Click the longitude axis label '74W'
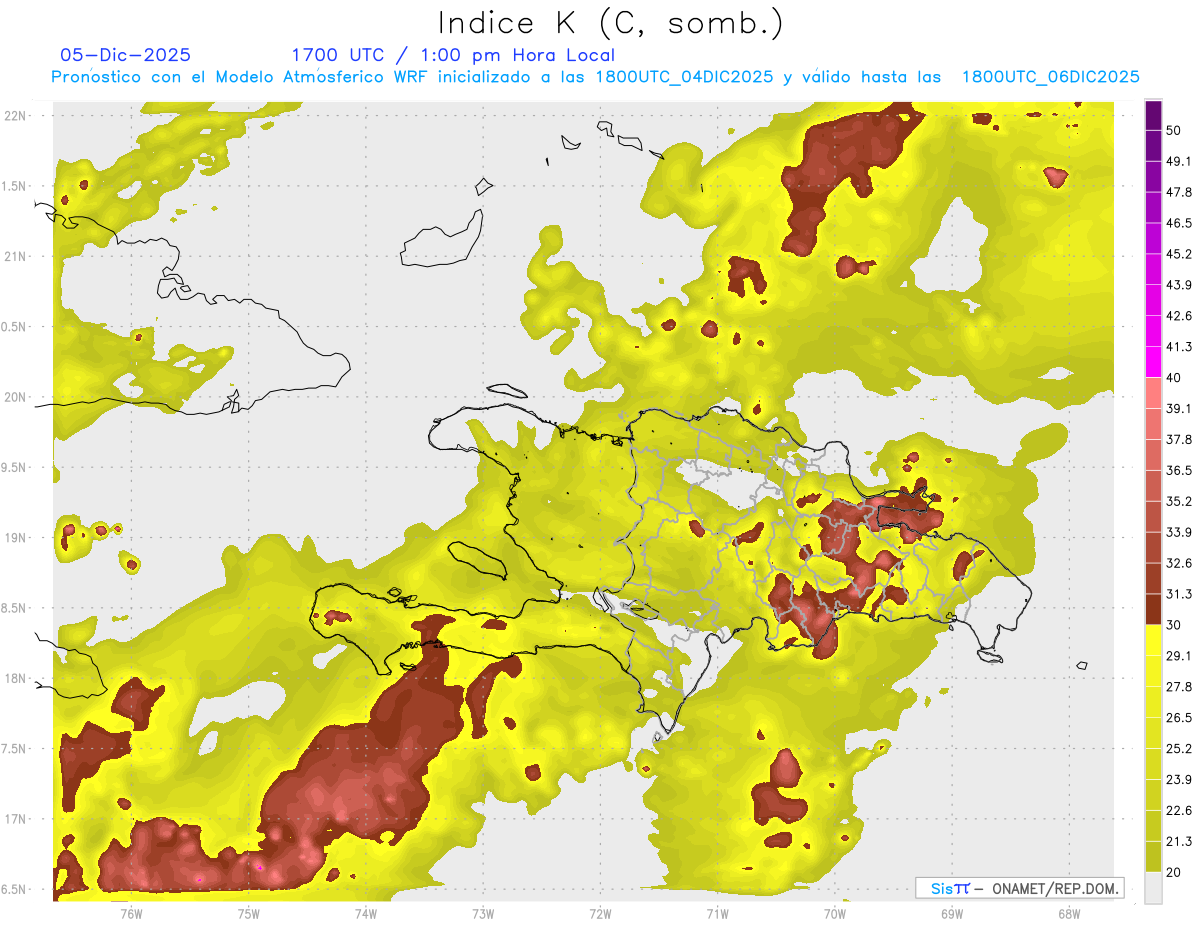Screen dimensions: 1200x927 coord(365,914)
